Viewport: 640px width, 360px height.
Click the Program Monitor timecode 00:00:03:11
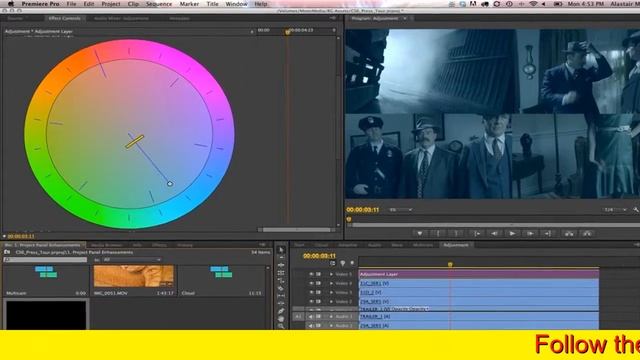[363, 210]
